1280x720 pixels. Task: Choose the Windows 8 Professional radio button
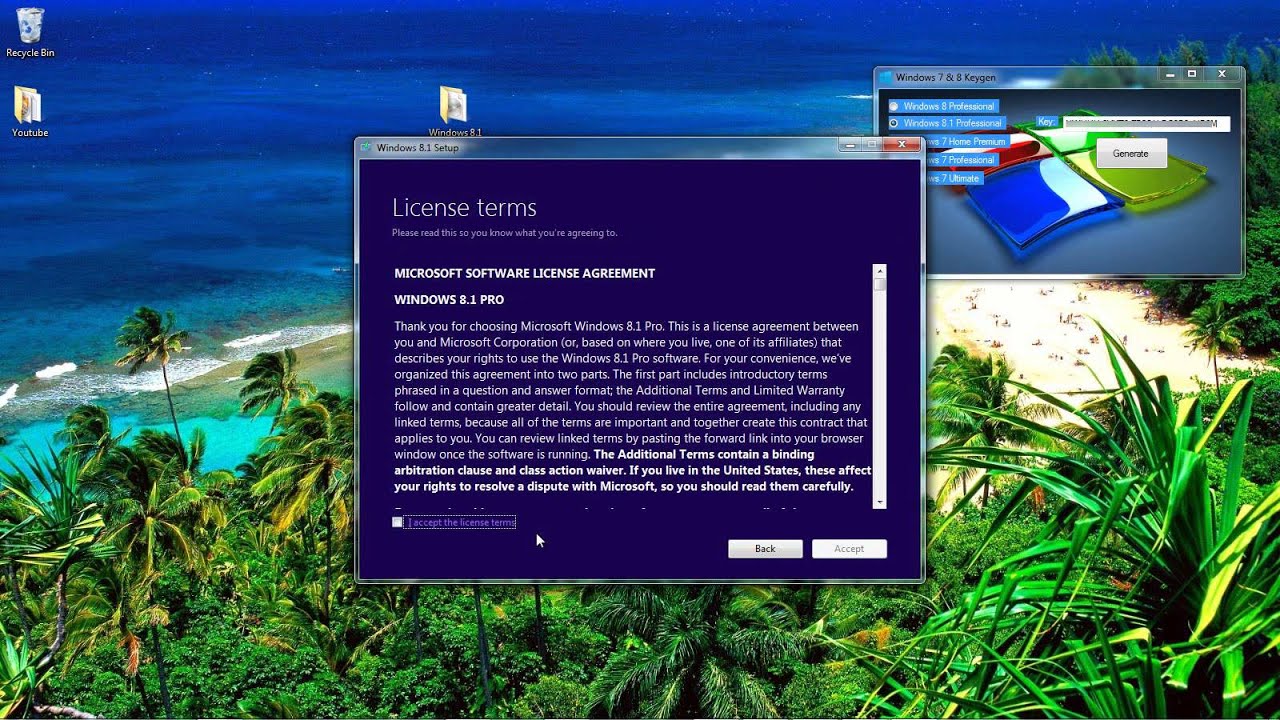pos(894,106)
